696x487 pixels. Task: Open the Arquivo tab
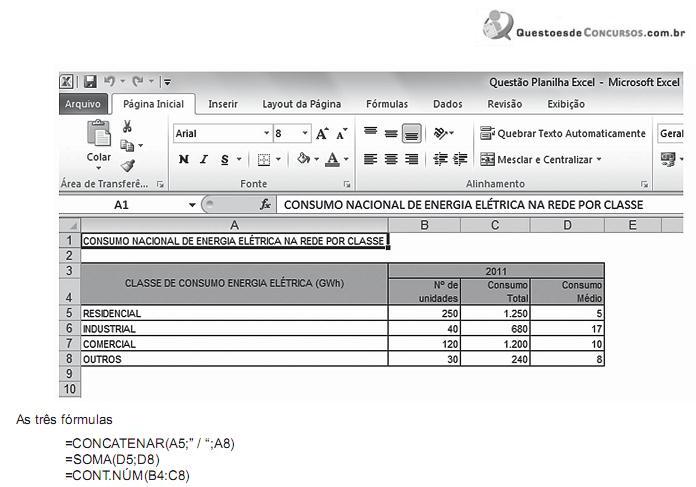(83, 104)
